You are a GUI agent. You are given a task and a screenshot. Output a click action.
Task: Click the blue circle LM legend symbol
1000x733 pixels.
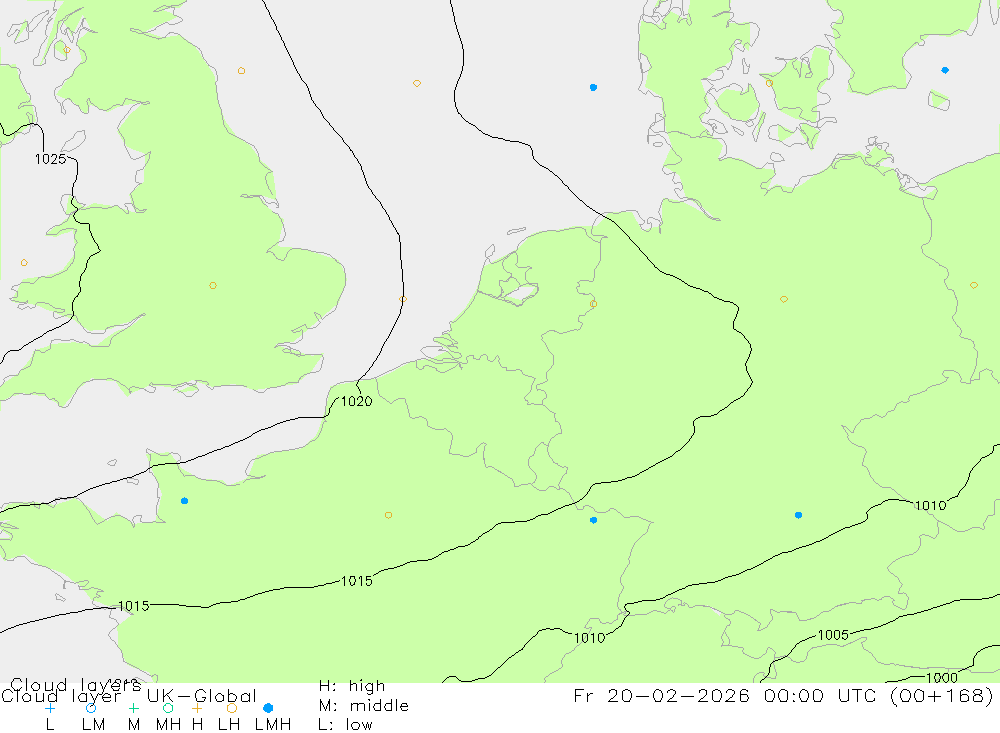click(91, 708)
